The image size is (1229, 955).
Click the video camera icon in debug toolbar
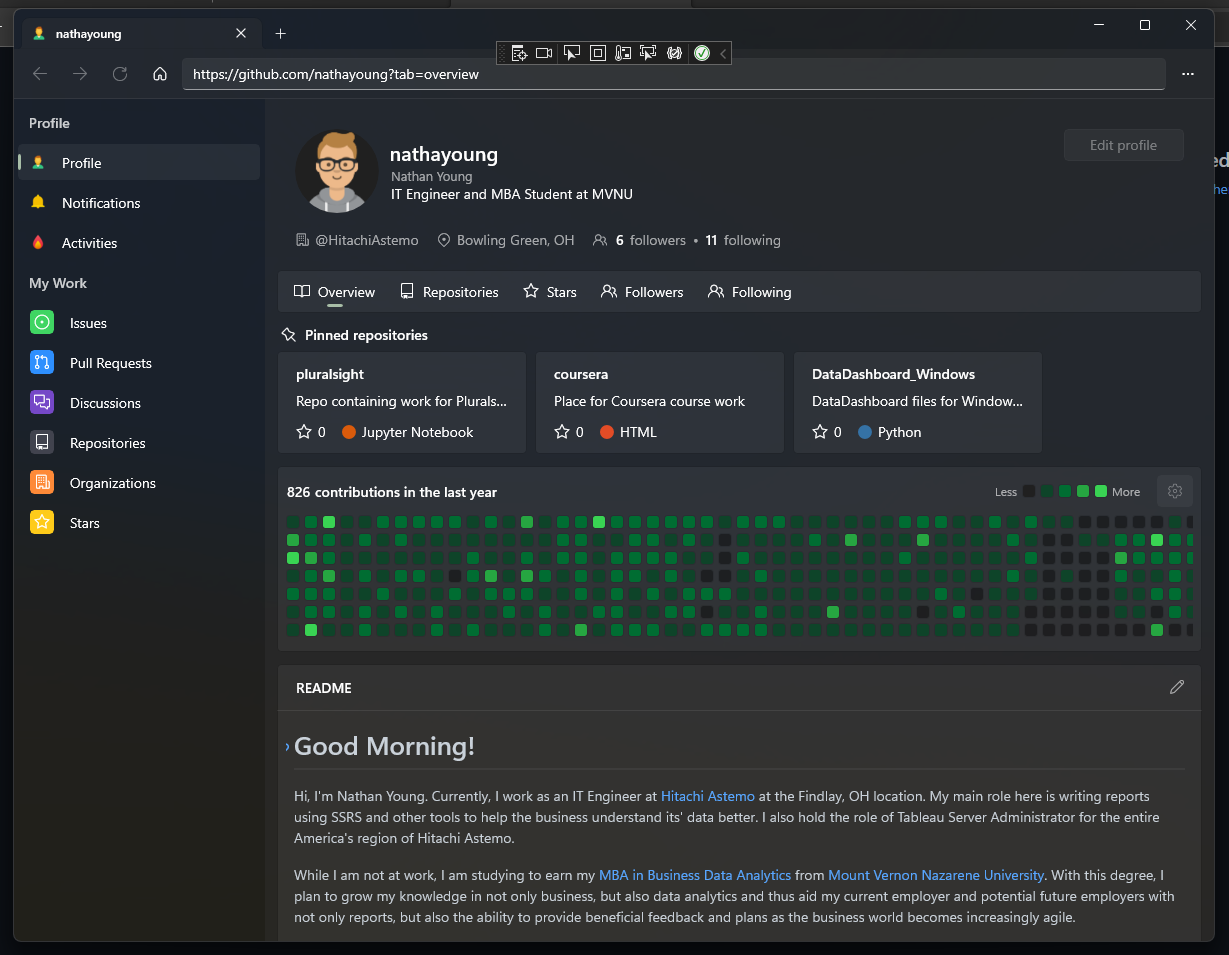coord(544,53)
